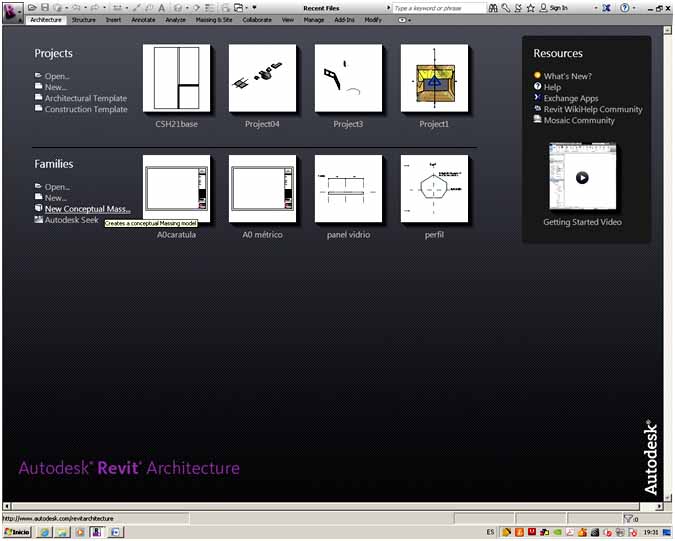Open the Analyze ribbon tab

(175, 20)
